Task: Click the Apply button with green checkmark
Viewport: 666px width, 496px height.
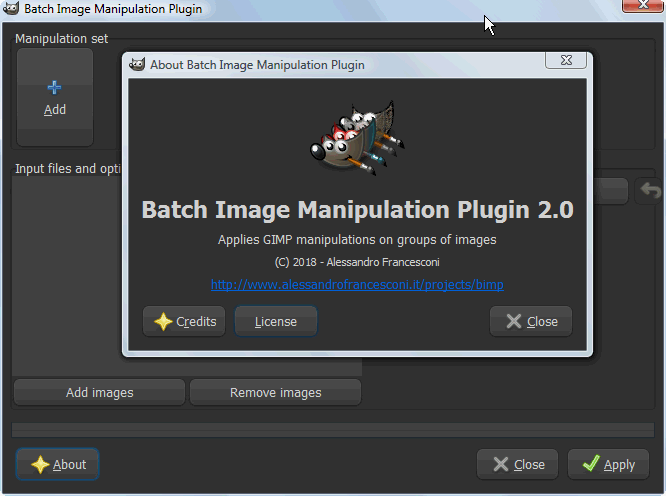Action: (x=608, y=464)
